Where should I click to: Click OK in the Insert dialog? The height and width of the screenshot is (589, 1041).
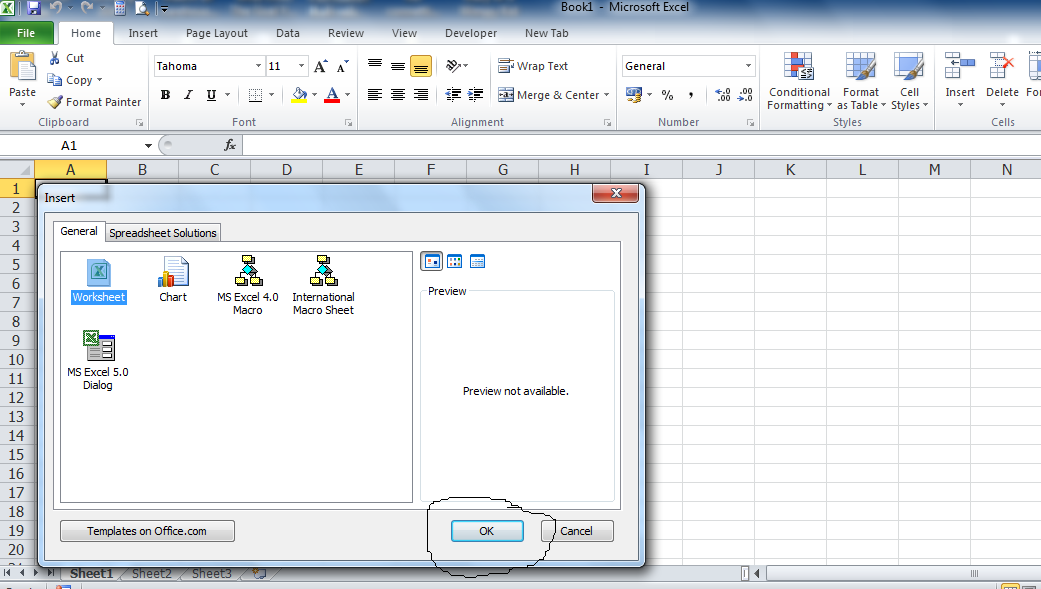(487, 531)
